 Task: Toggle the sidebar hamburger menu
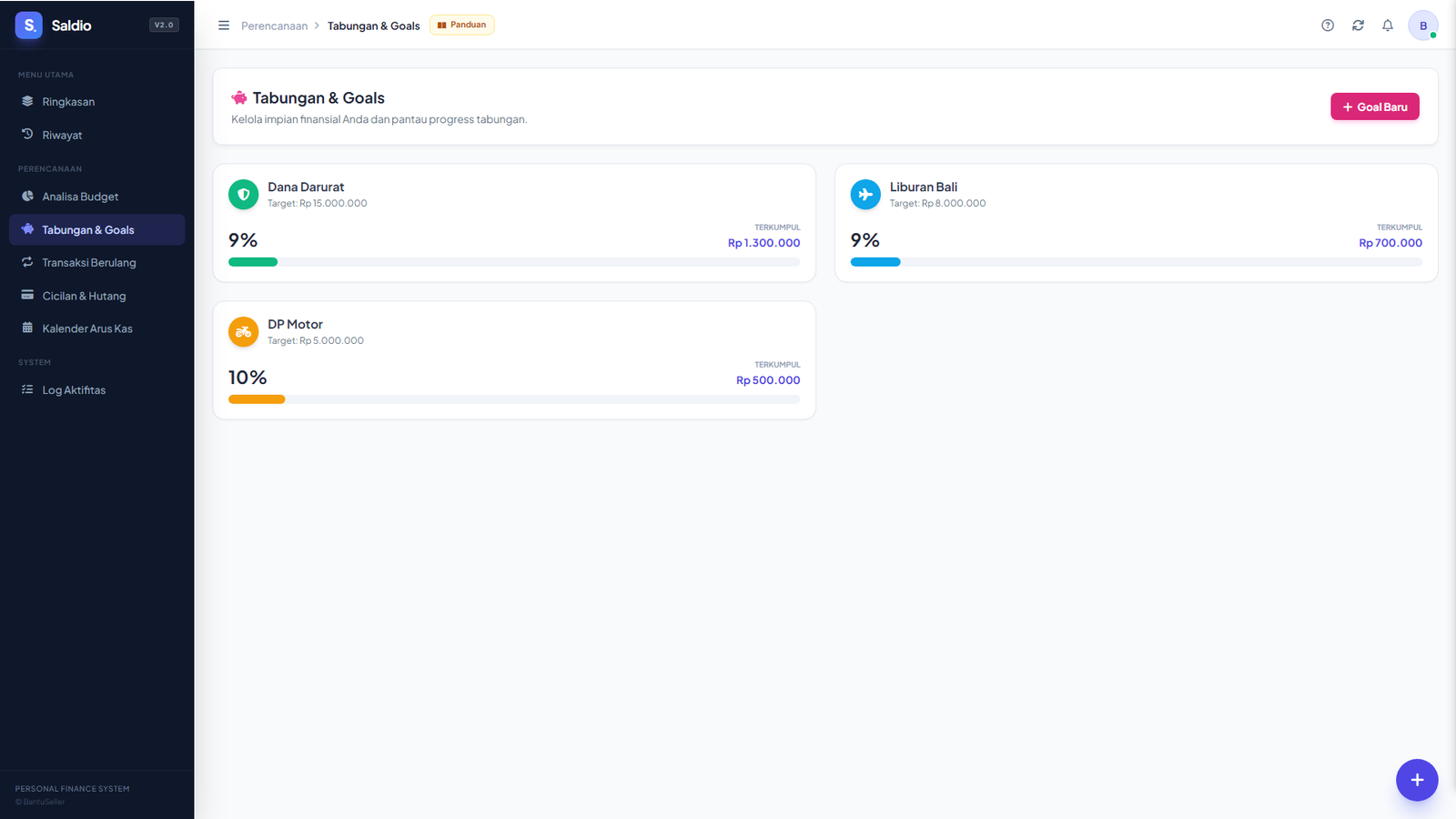click(x=224, y=25)
